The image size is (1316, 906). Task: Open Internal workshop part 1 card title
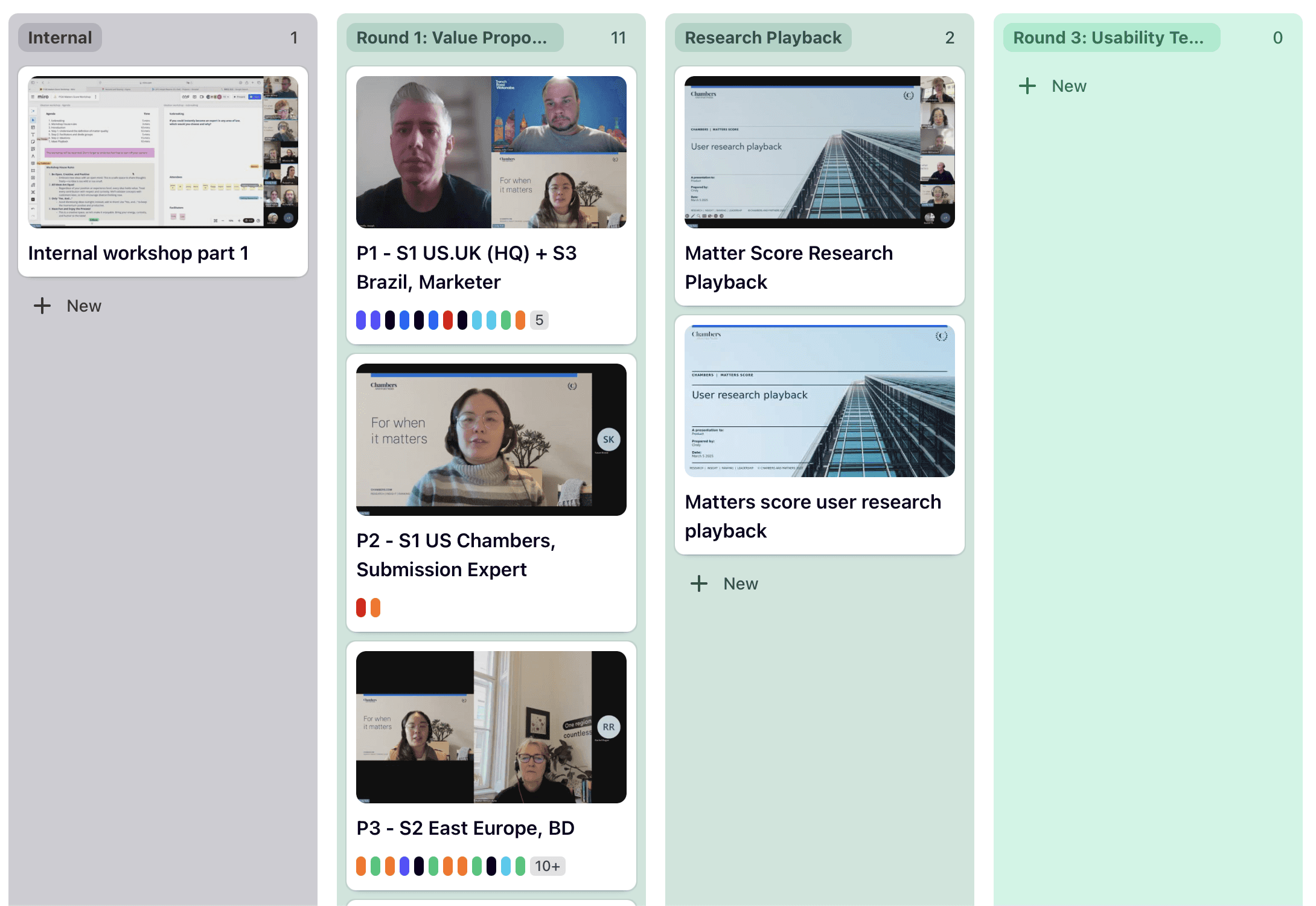coord(138,253)
